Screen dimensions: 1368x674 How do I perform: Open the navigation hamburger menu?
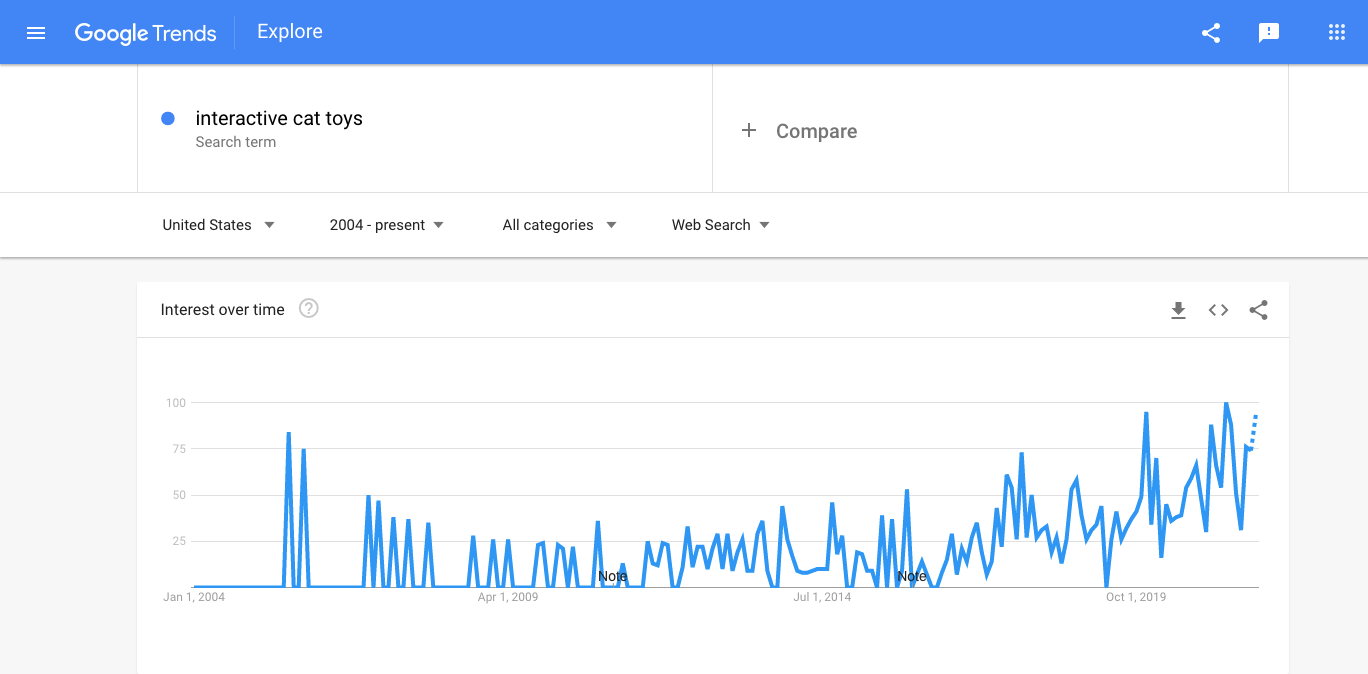point(36,32)
